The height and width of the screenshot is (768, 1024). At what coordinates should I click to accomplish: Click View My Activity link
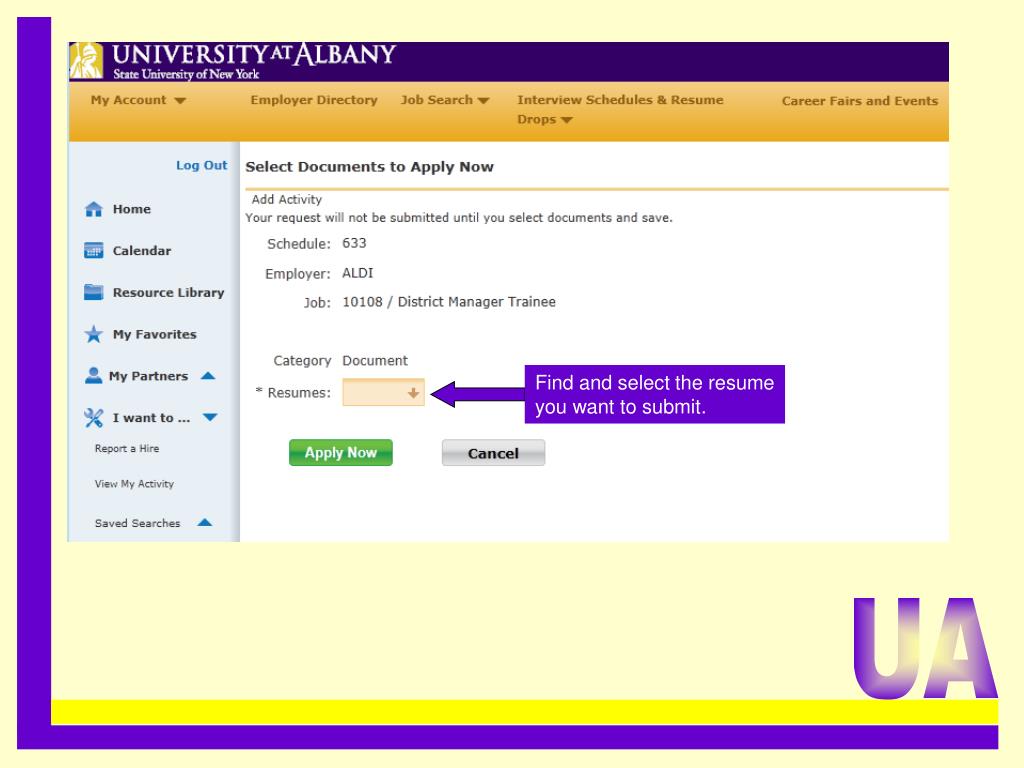point(134,484)
